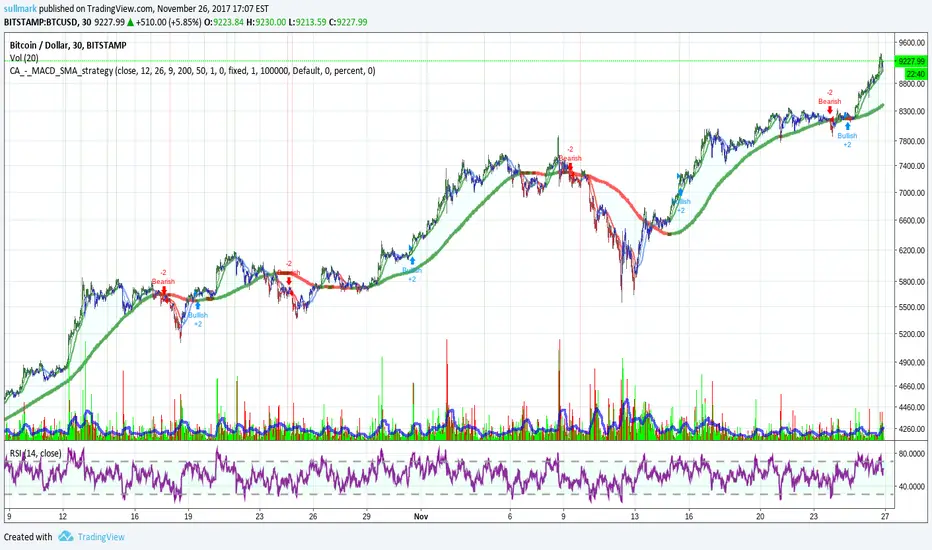This screenshot has width=932, height=550.
Task: Click the 27 date label on time axis
Action: tap(885, 516)
